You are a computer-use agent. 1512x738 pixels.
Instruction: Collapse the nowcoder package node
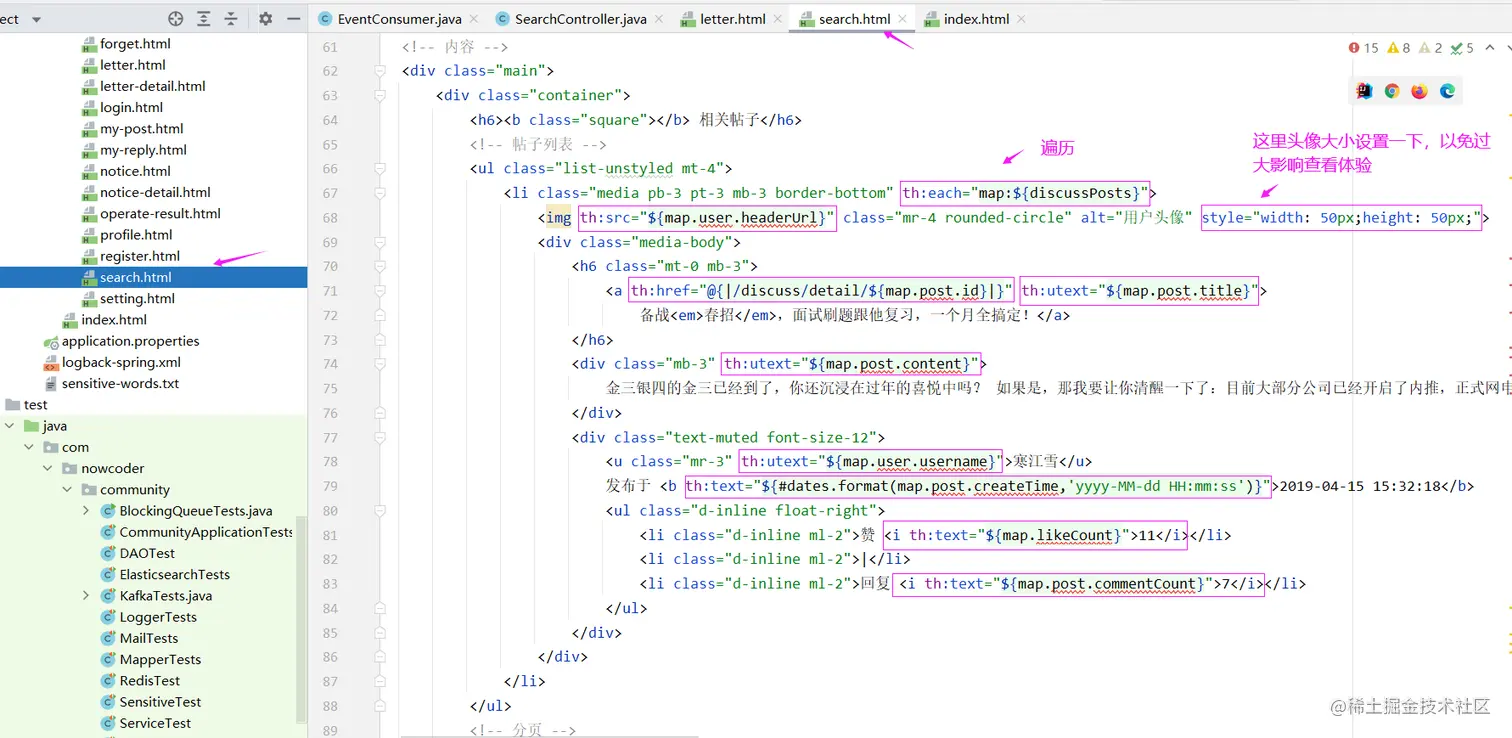(49, 468)
